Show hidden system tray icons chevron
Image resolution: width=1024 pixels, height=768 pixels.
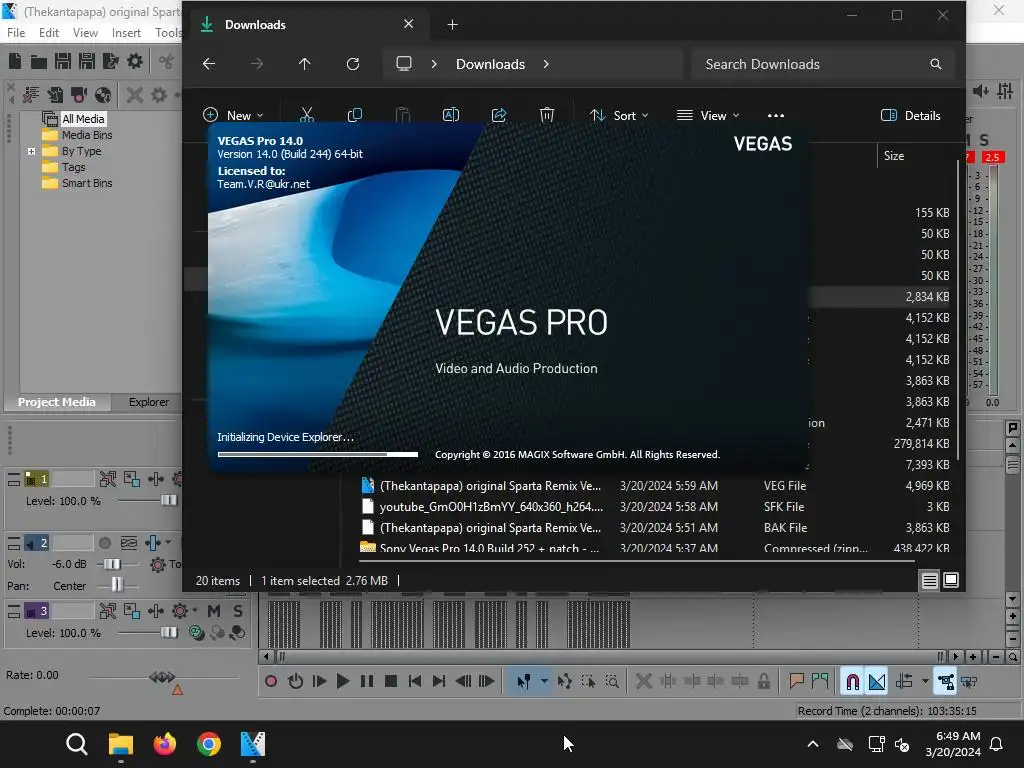(813, 744)
